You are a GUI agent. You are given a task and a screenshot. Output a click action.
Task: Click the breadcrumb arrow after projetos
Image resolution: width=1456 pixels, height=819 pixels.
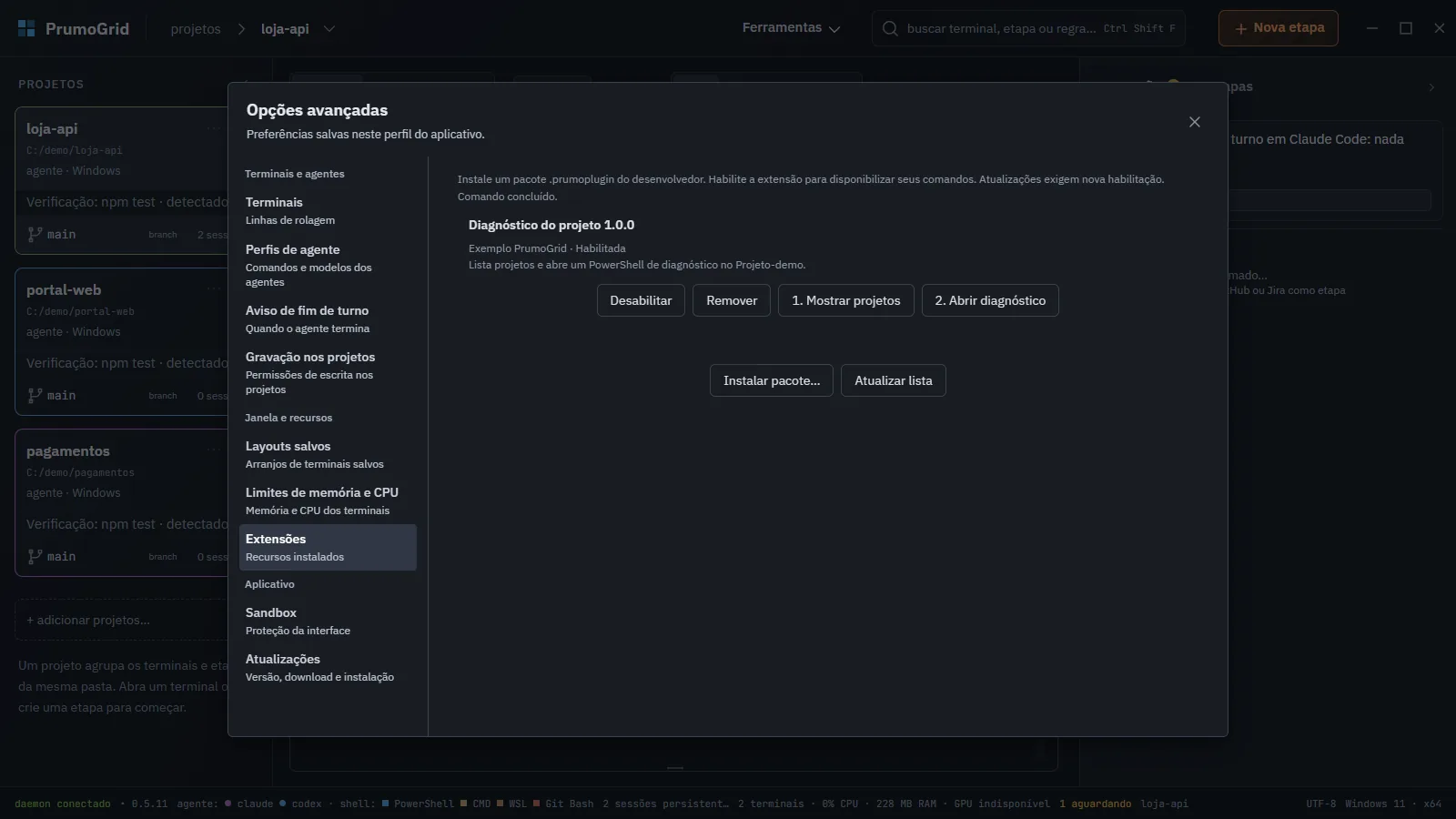241,29
